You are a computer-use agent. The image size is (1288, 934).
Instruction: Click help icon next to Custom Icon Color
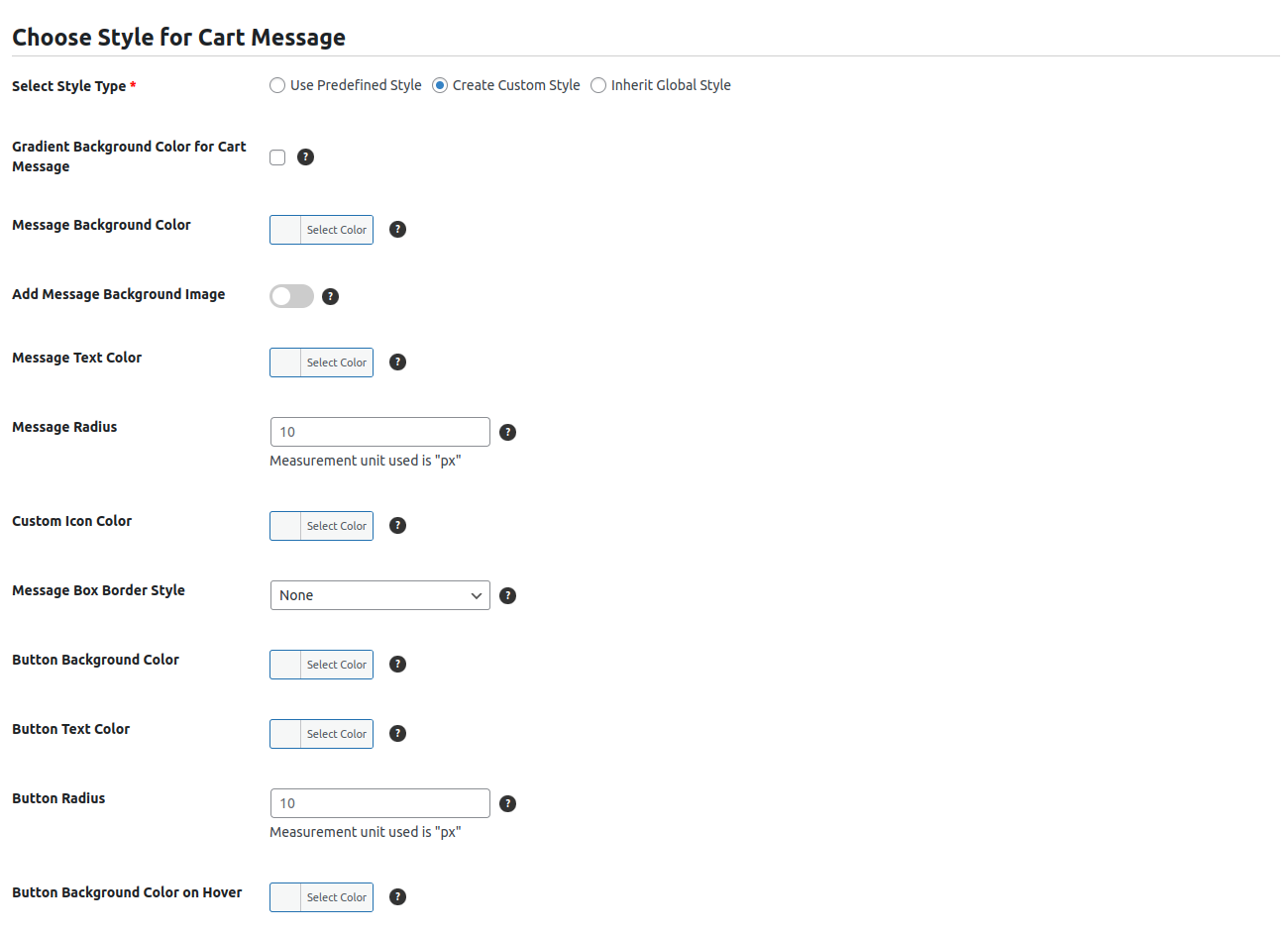coord(397,526)
